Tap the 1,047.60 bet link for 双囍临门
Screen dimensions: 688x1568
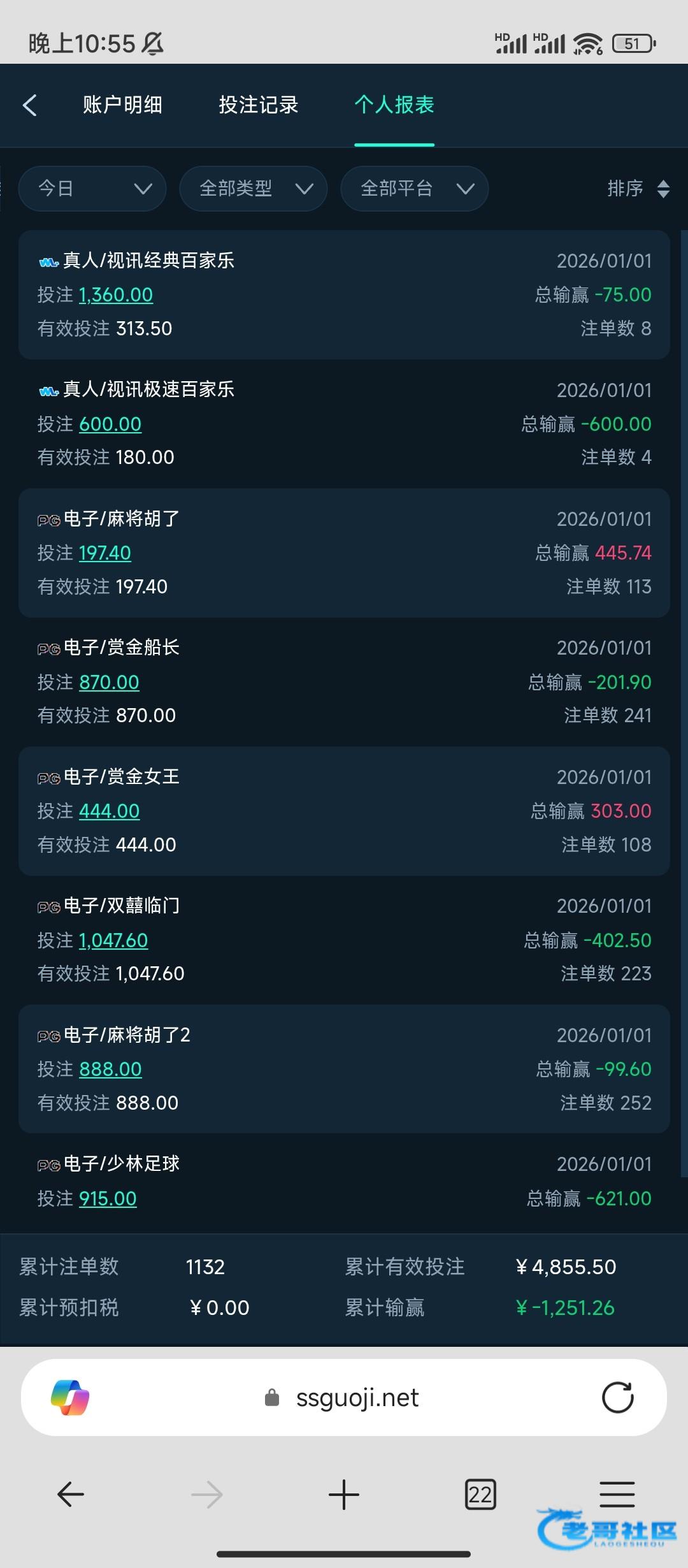pyautogui.click(x=113, y=940)
